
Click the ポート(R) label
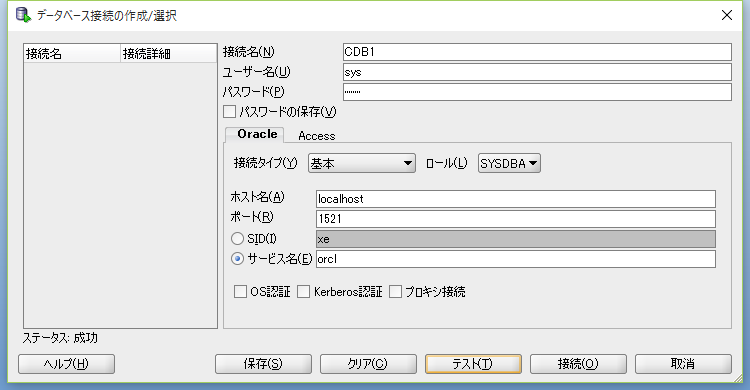[252, 217]
